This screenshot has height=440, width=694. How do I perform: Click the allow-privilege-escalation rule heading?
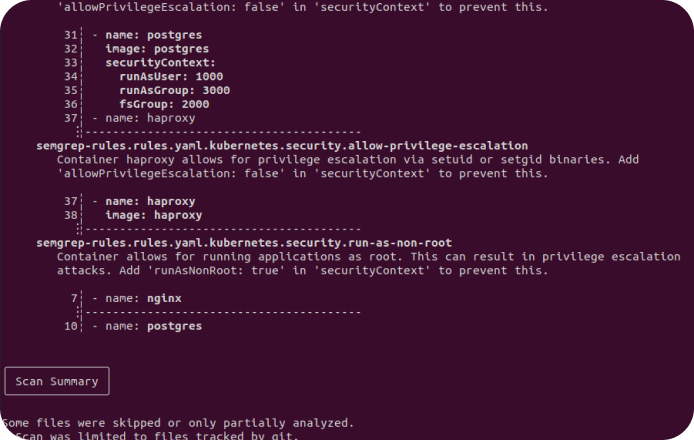pos(282,146)
